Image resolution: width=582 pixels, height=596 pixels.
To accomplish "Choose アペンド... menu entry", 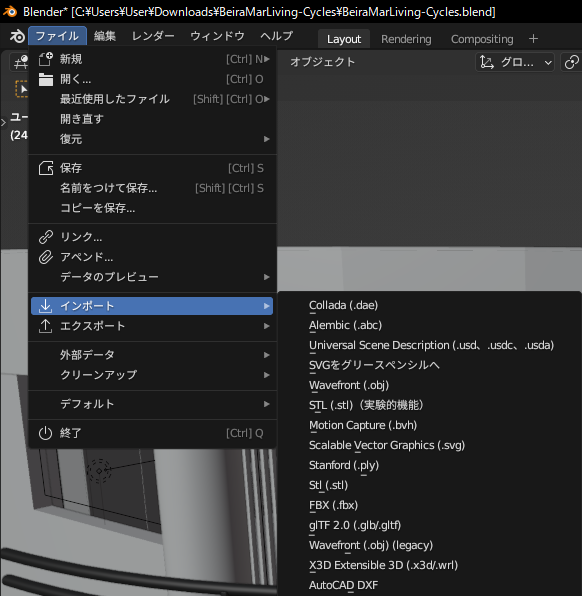I will pos(152,257).
